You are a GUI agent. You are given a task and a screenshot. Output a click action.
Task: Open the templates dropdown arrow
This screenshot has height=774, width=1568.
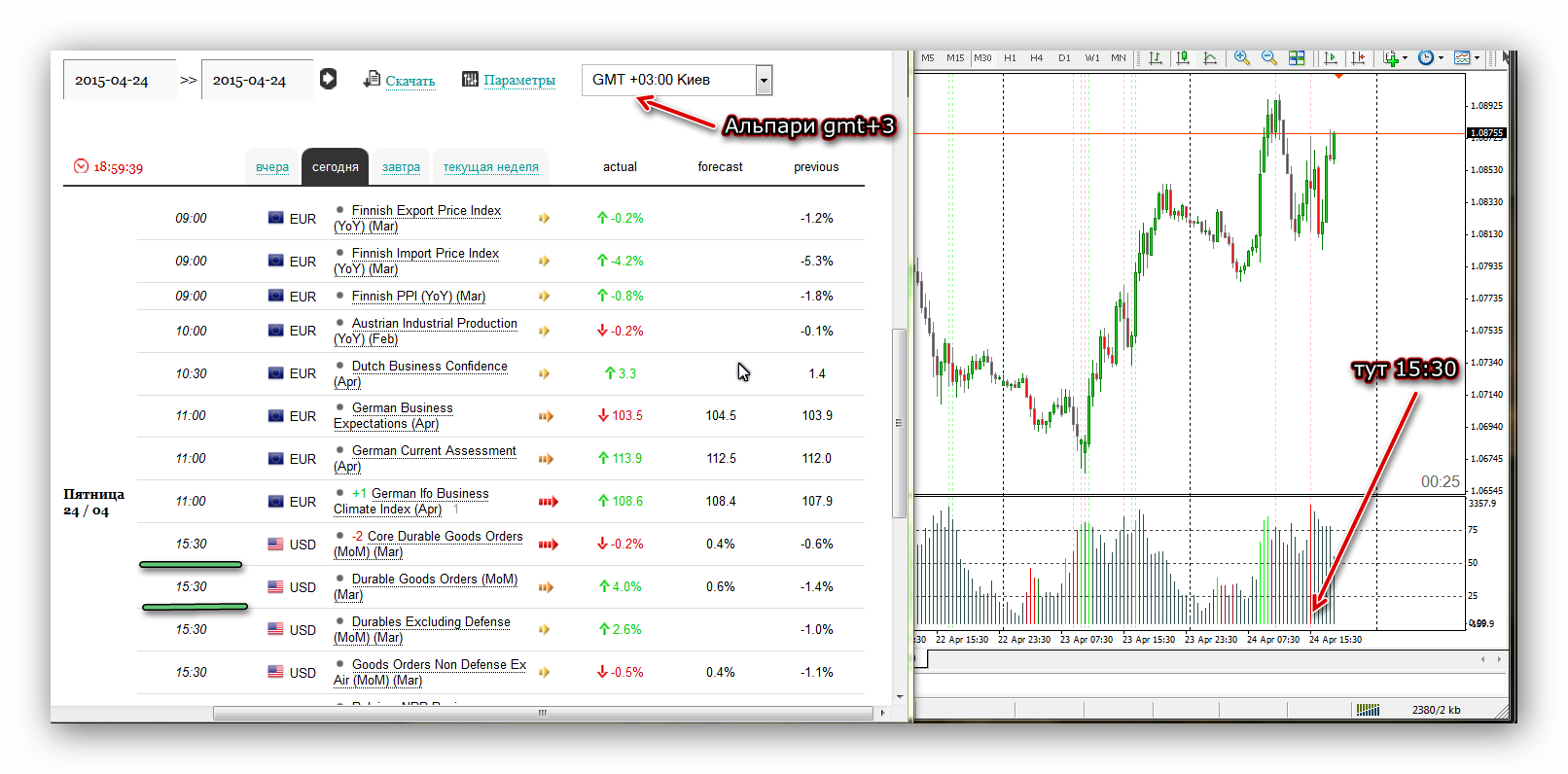pyautogui.click(x=1477, y=58)
